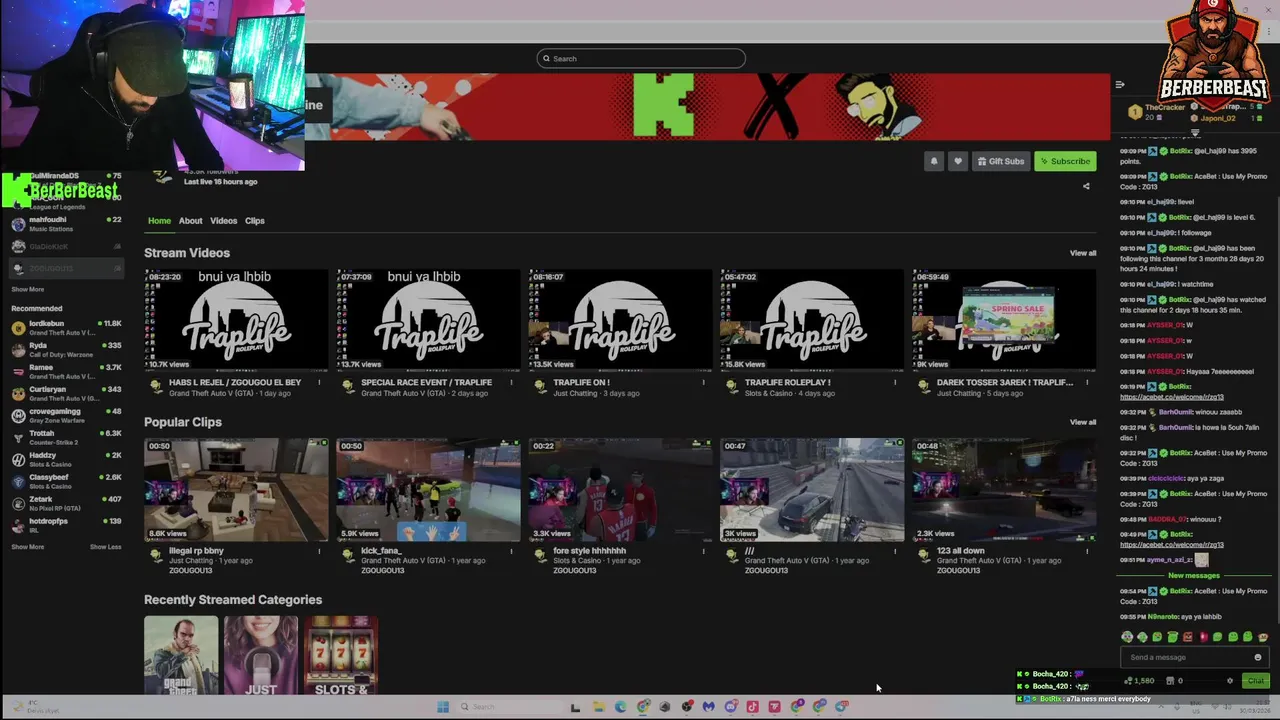Image resolution: width=1280 pixels, height=720 pixels.
Task: Open DAREK TOSSER 3AREK video thumbnail
Action: [x=1004, y=320]
